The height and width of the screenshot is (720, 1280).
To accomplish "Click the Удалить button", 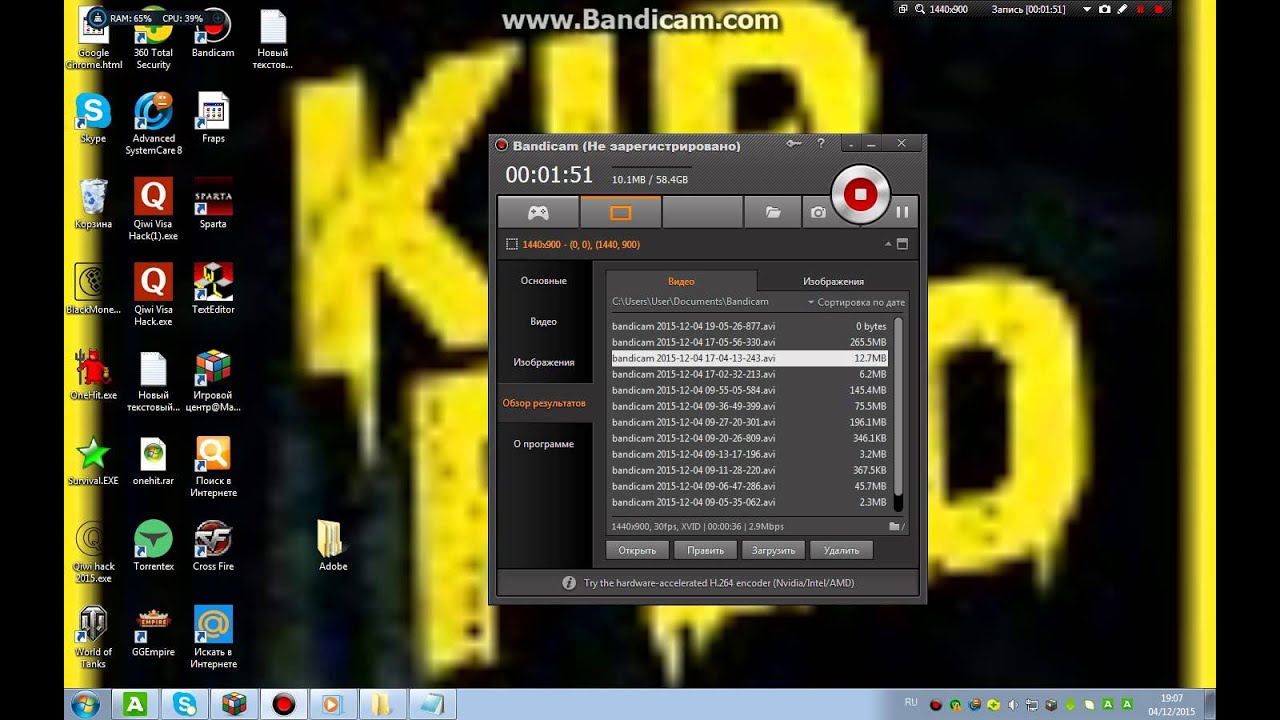I will pyautogui.click(x=841, y=550).
